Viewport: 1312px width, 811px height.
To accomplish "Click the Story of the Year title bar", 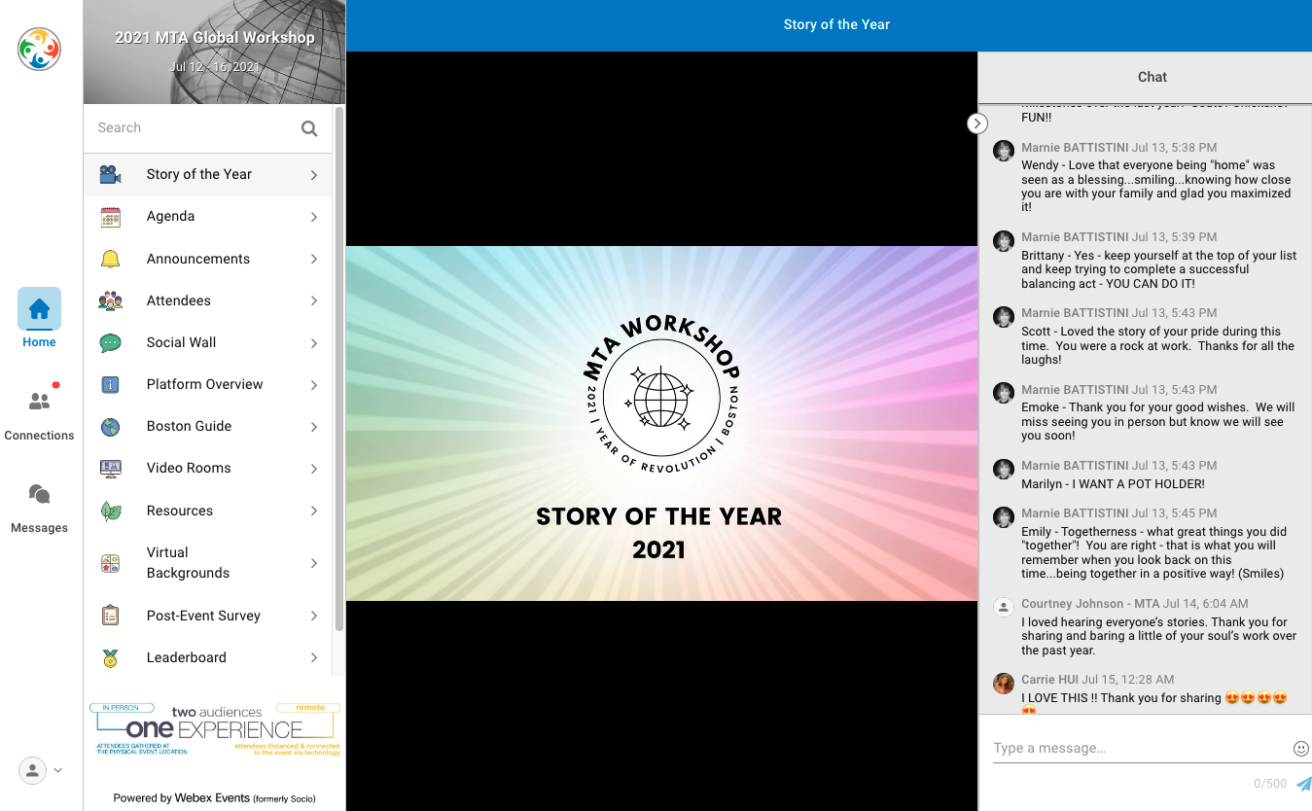I will pyautogui.click(x=836, y=25).
